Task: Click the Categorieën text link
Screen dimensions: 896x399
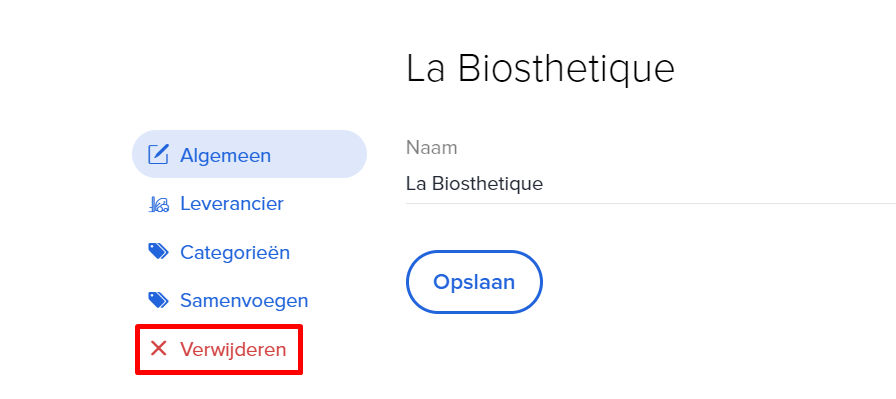Action: coord(235,252)
